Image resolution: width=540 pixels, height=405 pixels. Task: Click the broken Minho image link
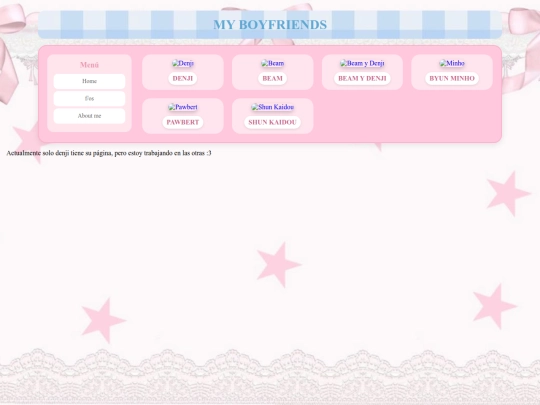452,63
